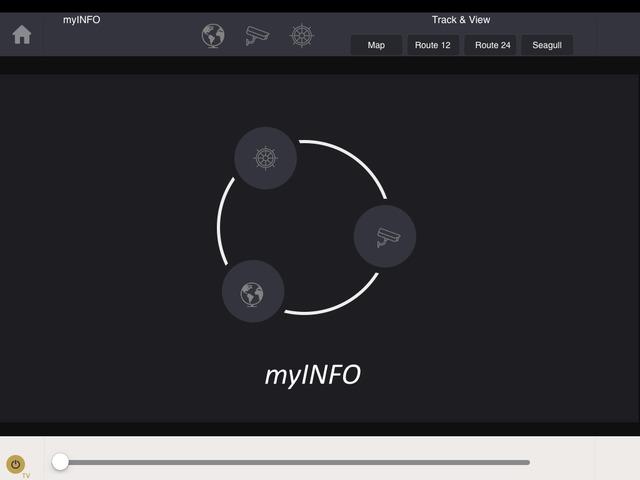Click the empty panel right of slider
The image size is (640, 480).
point(617,459)
